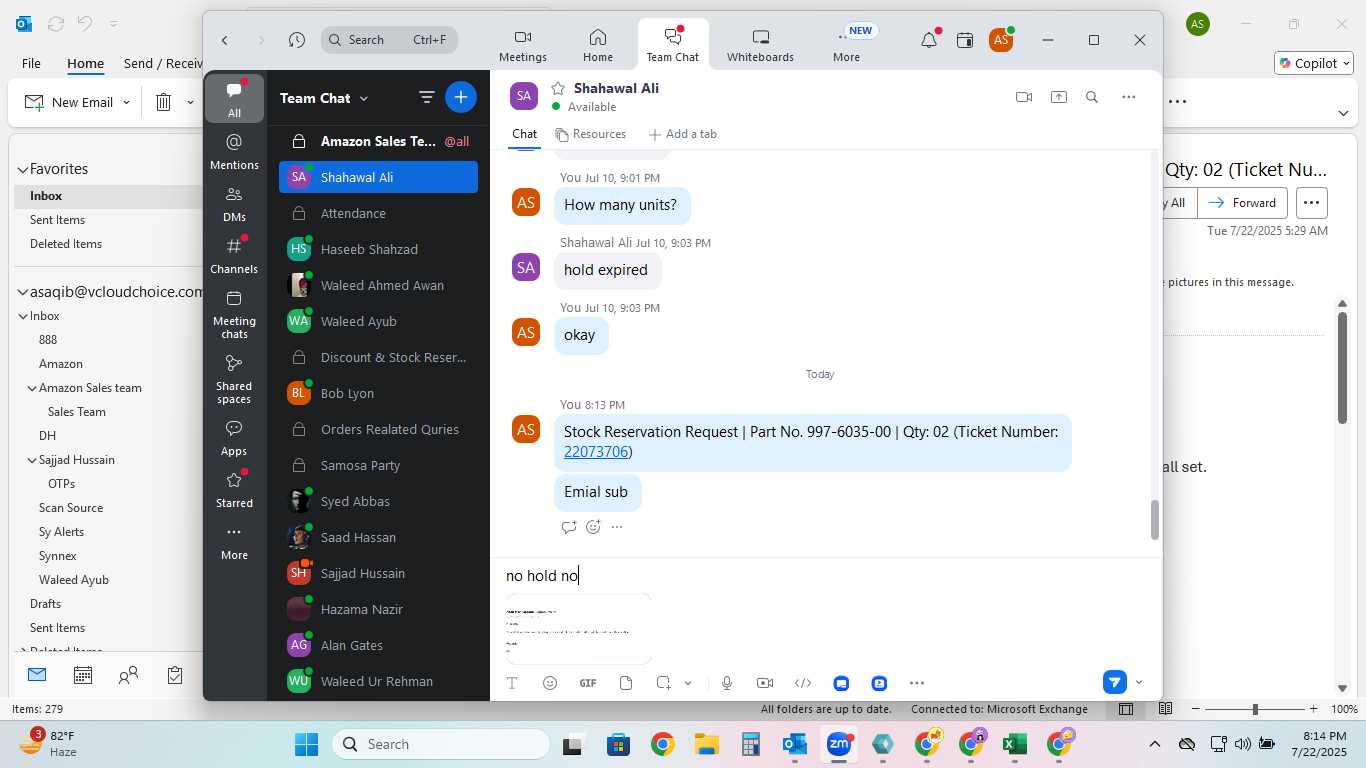
Task: Add emoji reaction to Emial sub message
Action: (x=593, y=527)
